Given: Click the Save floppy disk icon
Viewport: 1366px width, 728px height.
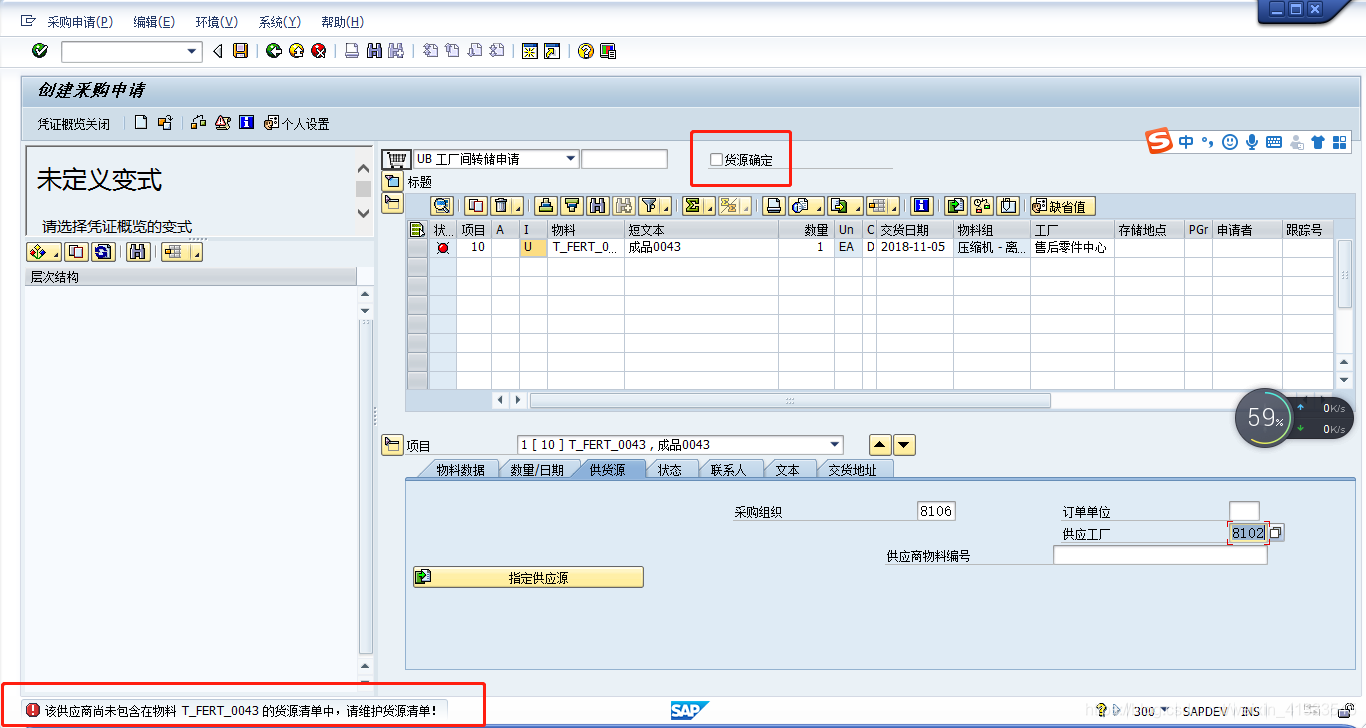Looking at the screenshot, I should pos(240,51).
